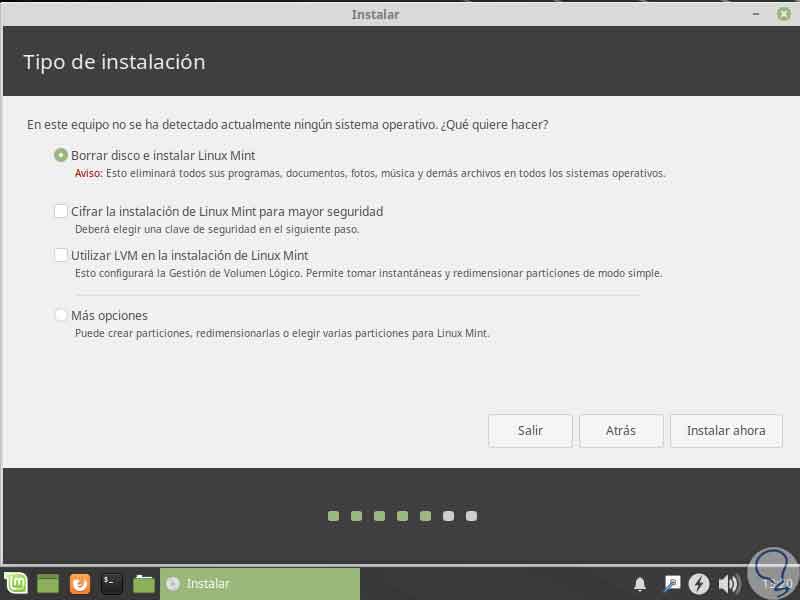The height and width of the screenshot is (600, 800).
Task: Go back with the Atrás button
Action: click(x=621, y=431)
